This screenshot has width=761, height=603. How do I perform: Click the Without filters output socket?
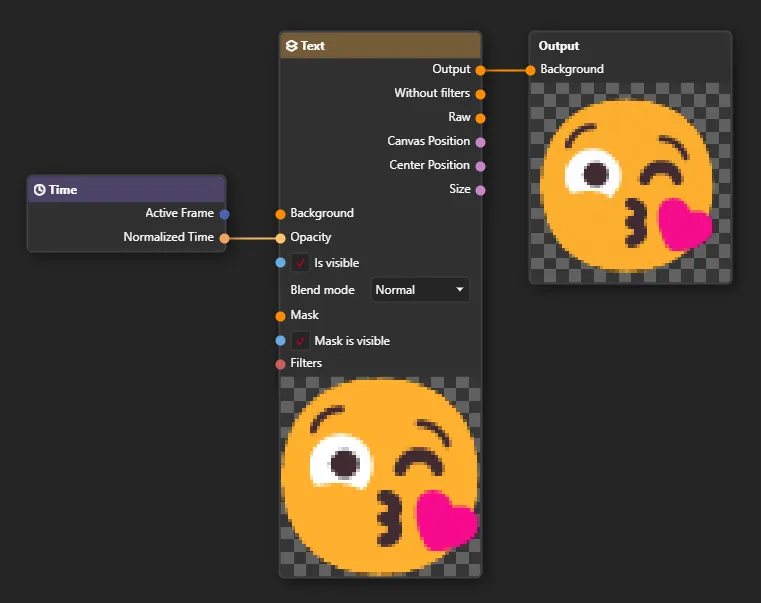click(x=480, y=94)
